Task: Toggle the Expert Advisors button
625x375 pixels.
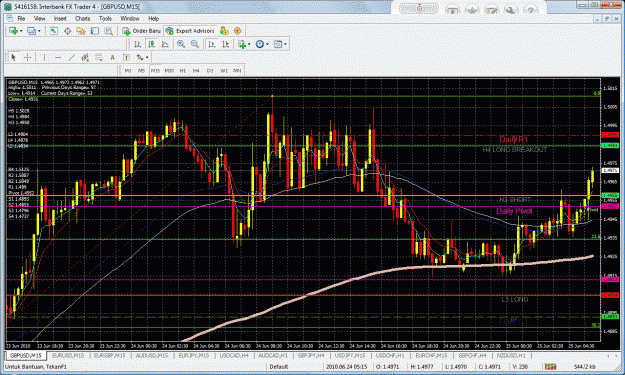Action: coord(190,31)
